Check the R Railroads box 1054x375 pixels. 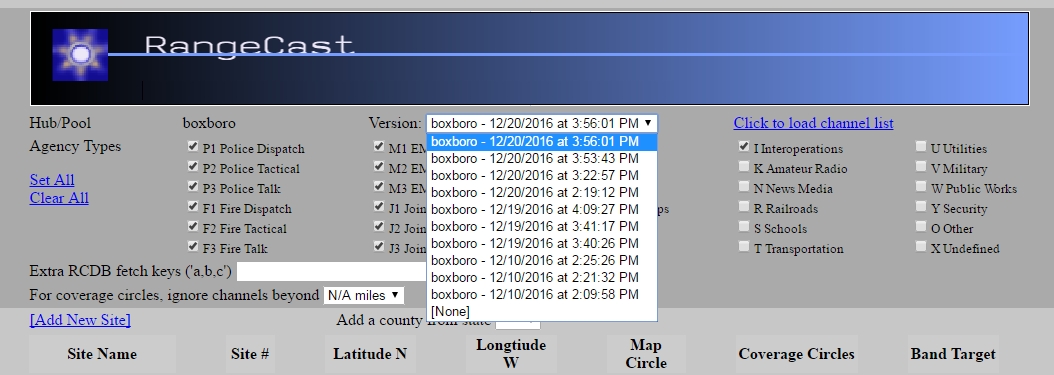click(x=743, y=206)
